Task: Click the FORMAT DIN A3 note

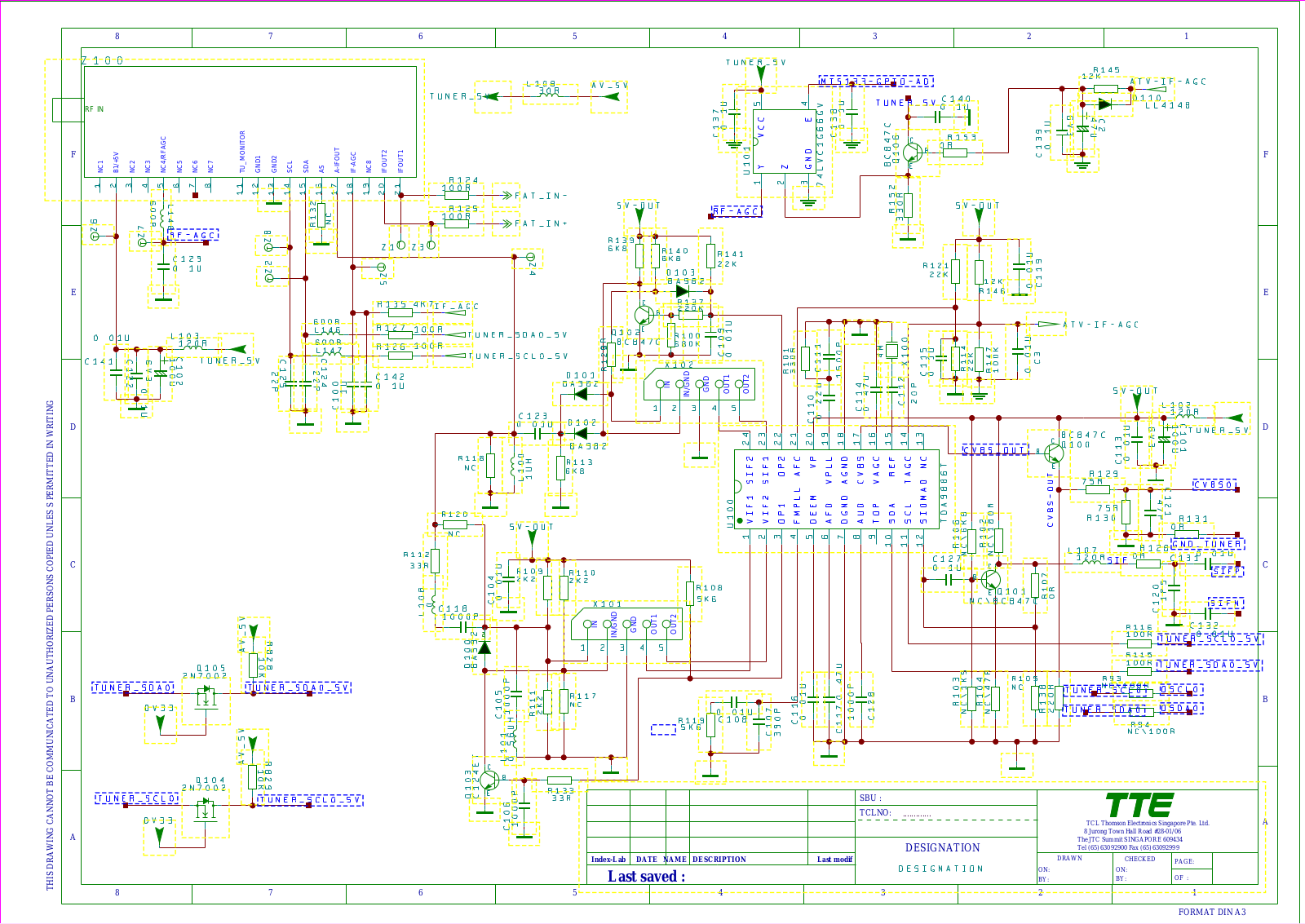Action: [x=1212, y=912]
